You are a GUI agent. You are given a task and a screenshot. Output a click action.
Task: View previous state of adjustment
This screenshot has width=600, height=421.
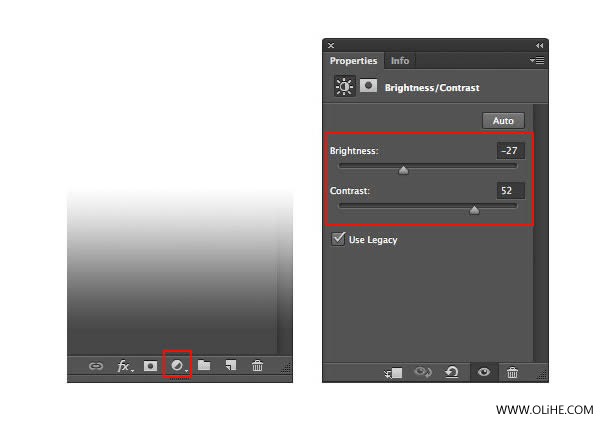[x=423, y=372]
